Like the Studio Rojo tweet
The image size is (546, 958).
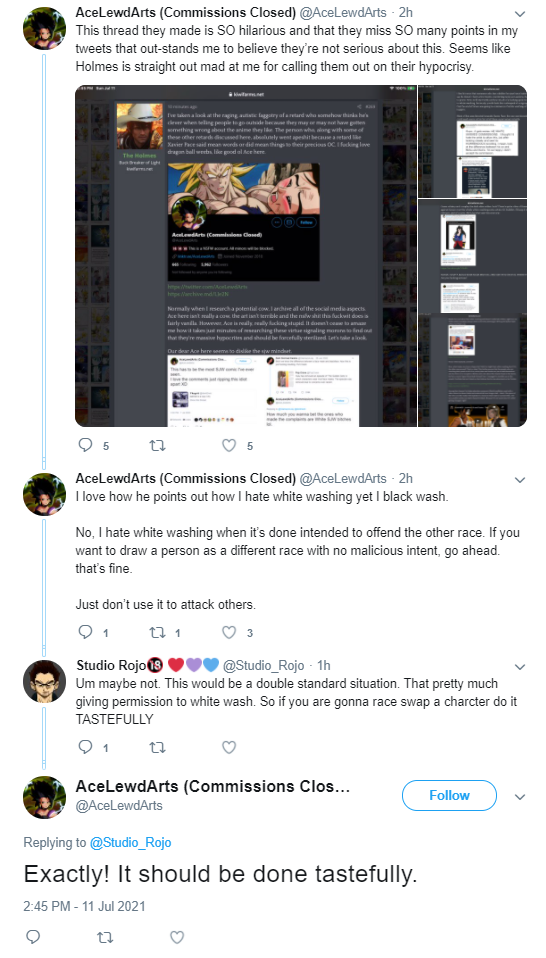229,747
